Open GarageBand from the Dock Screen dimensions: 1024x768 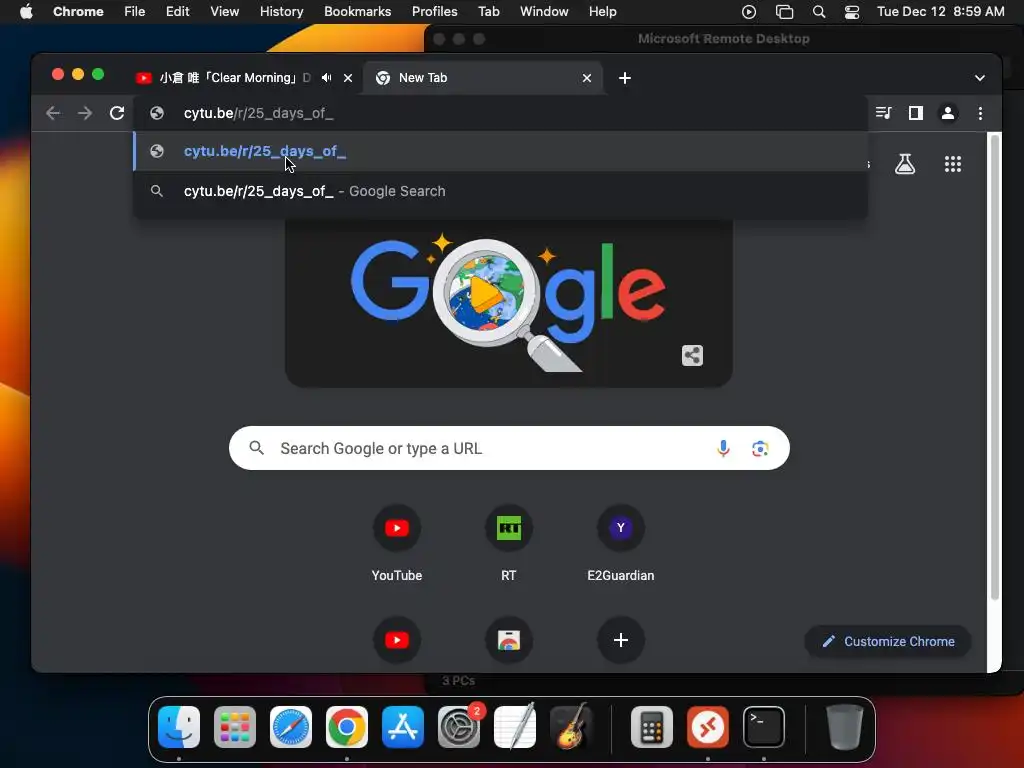[x=571, y=727]
